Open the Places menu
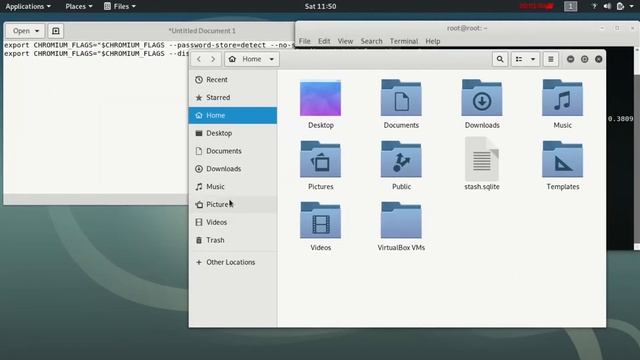Screen dimensions: 640x360 (79, 6)
